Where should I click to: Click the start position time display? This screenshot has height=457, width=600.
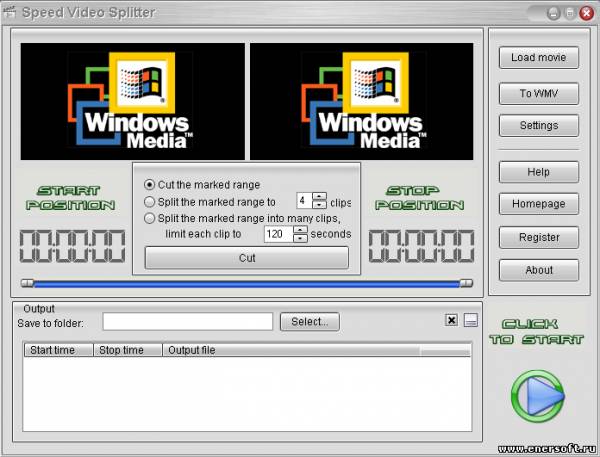[72, 246]
